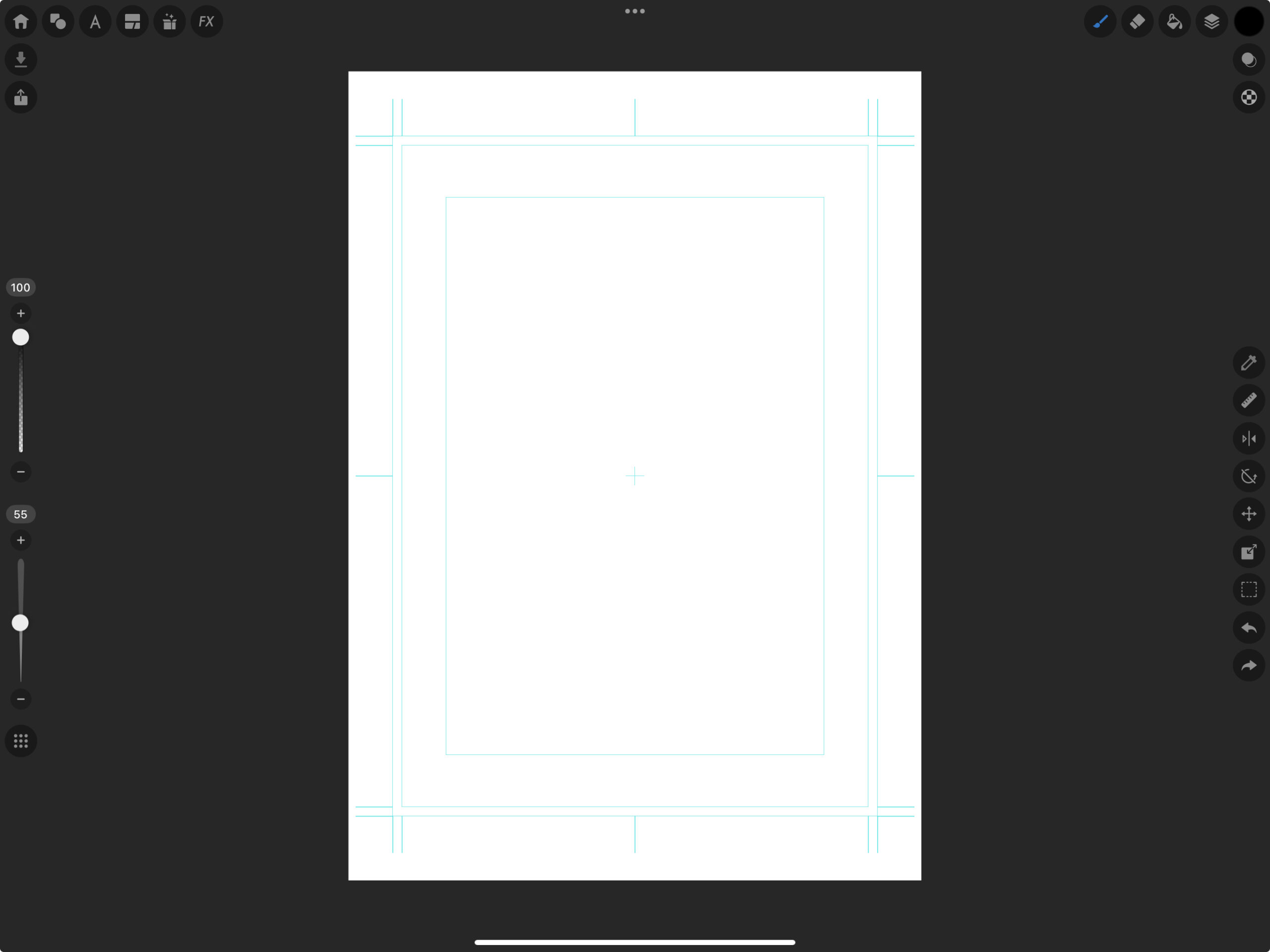1270x952 pixels.
Task: Select the Brush tool
Action: [1099, 22]
